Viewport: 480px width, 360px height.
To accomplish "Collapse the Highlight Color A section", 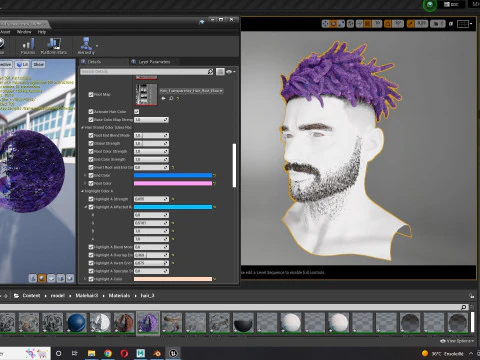I will coord(83,191).
